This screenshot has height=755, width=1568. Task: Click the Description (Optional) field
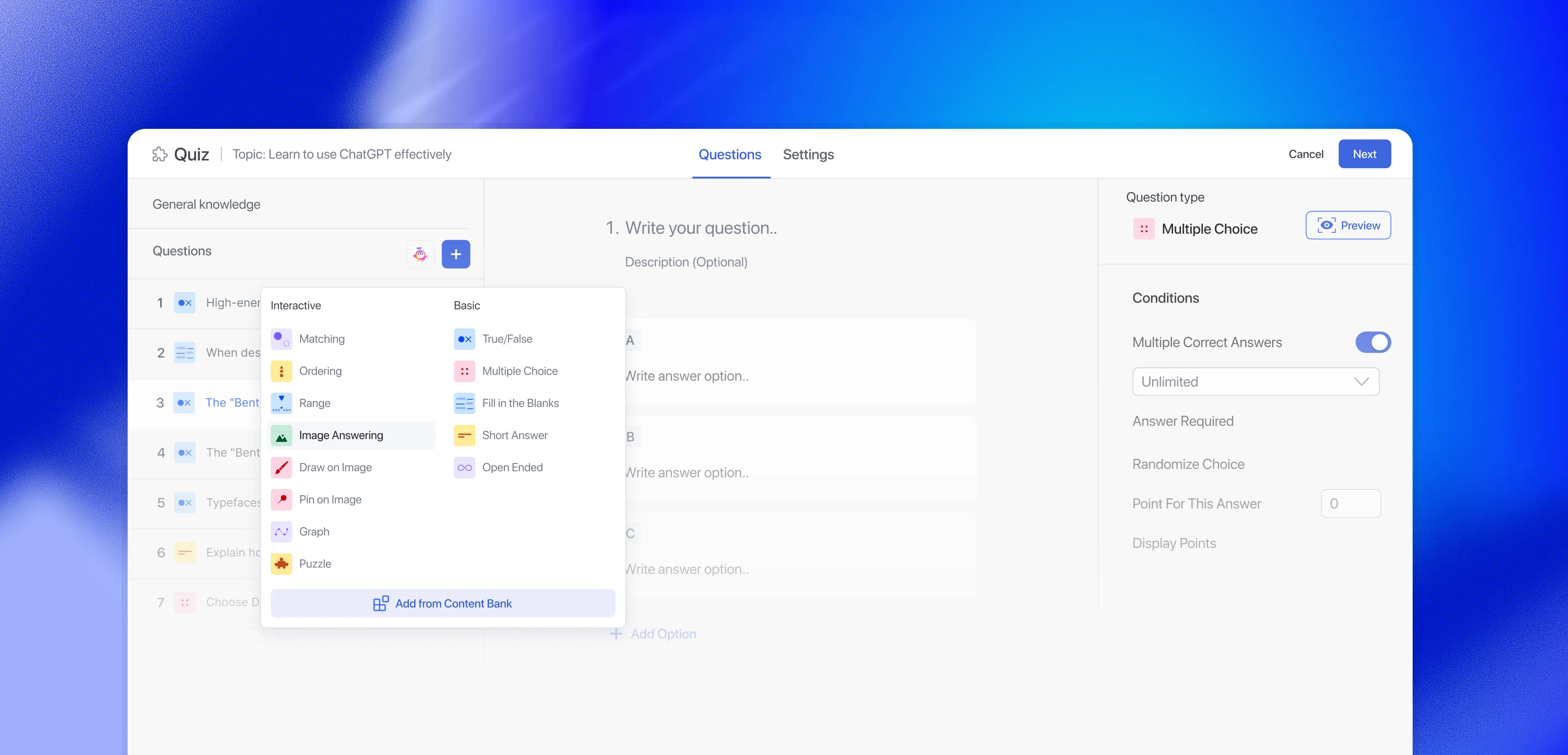[686, 262]
